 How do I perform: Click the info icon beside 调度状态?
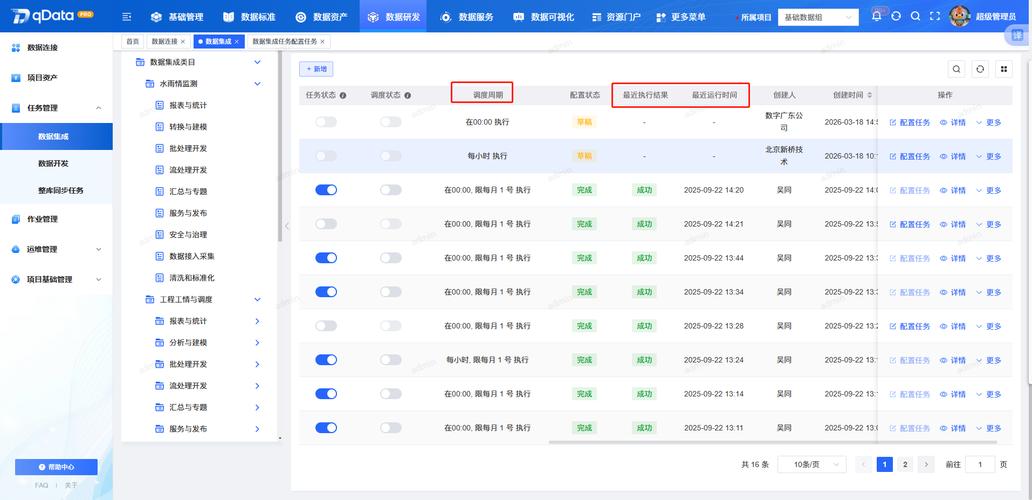[x=408, y=95]
